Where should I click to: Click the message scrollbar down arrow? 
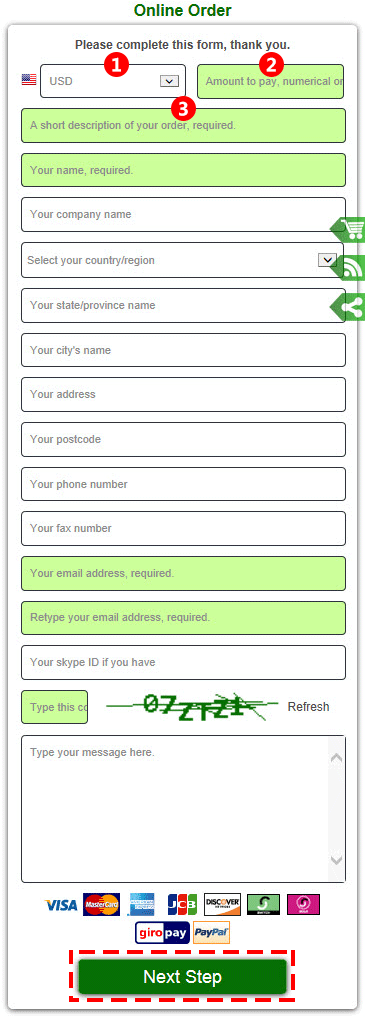(336, 860)
